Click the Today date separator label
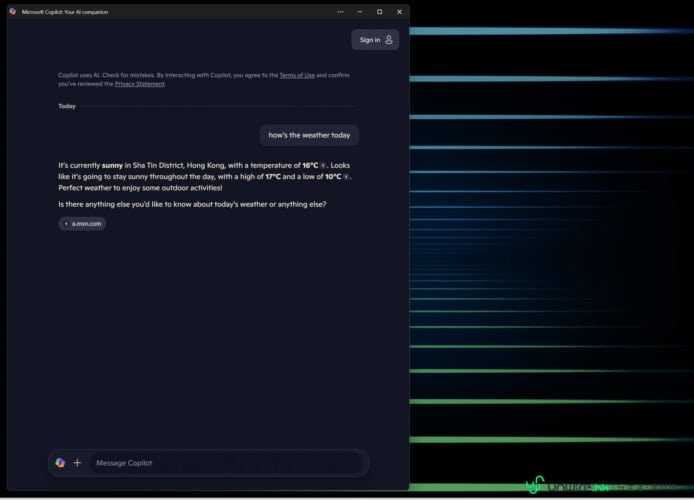The height and width of the screenshot is (500, 694). pyautogui.click(x=67, y=106)
